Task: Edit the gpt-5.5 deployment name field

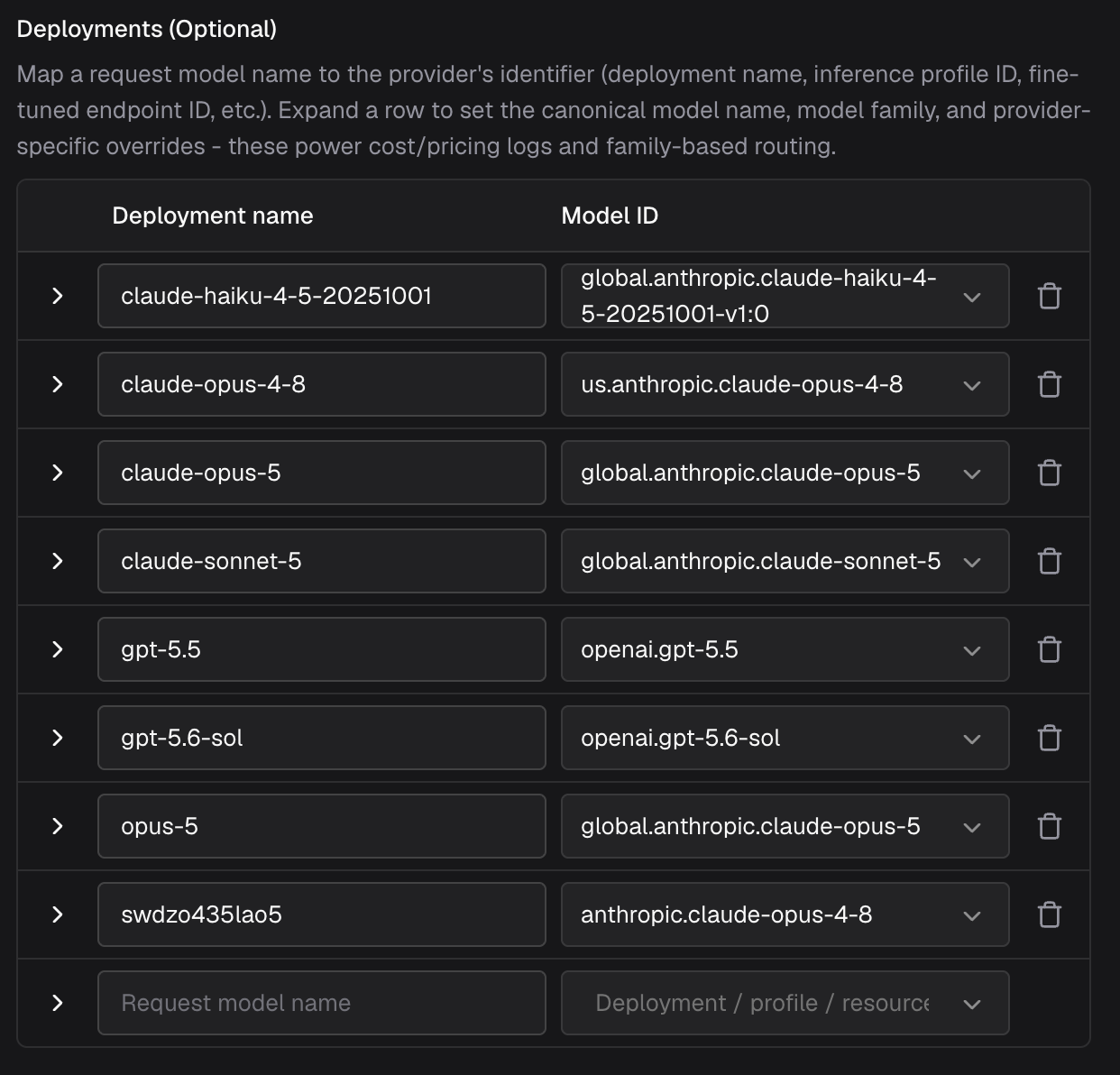Action: 322,649
